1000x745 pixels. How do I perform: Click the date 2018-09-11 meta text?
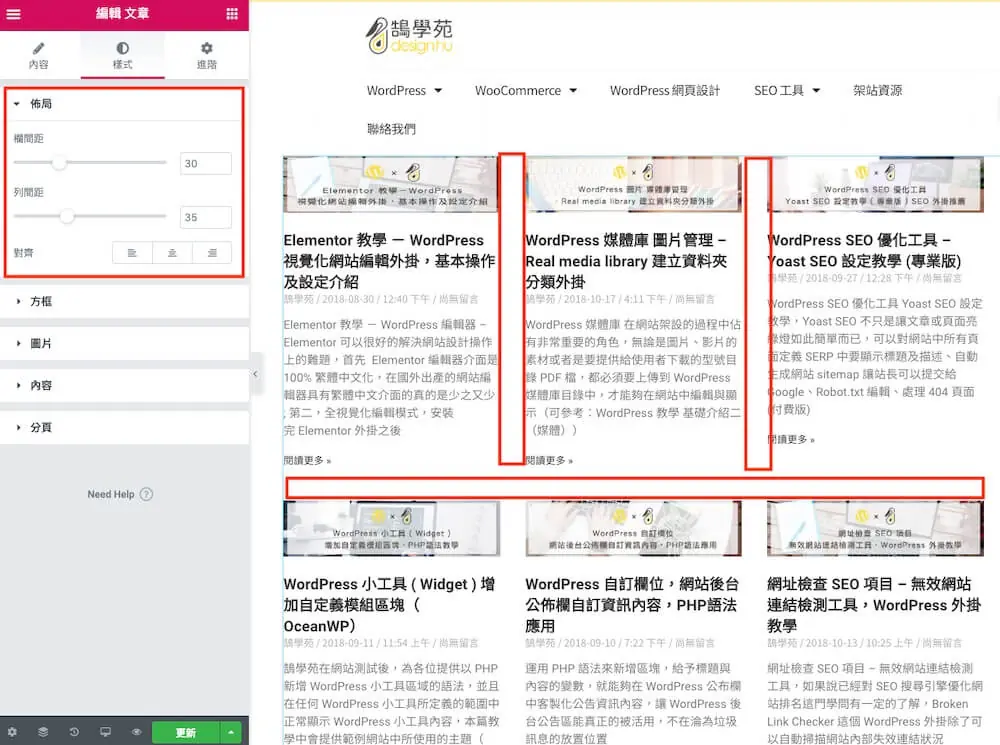(348, 643)
